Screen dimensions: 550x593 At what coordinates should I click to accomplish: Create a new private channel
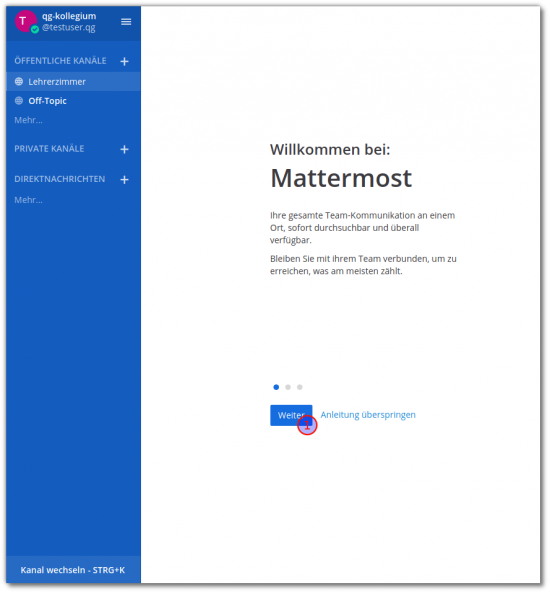pos(124,149)
